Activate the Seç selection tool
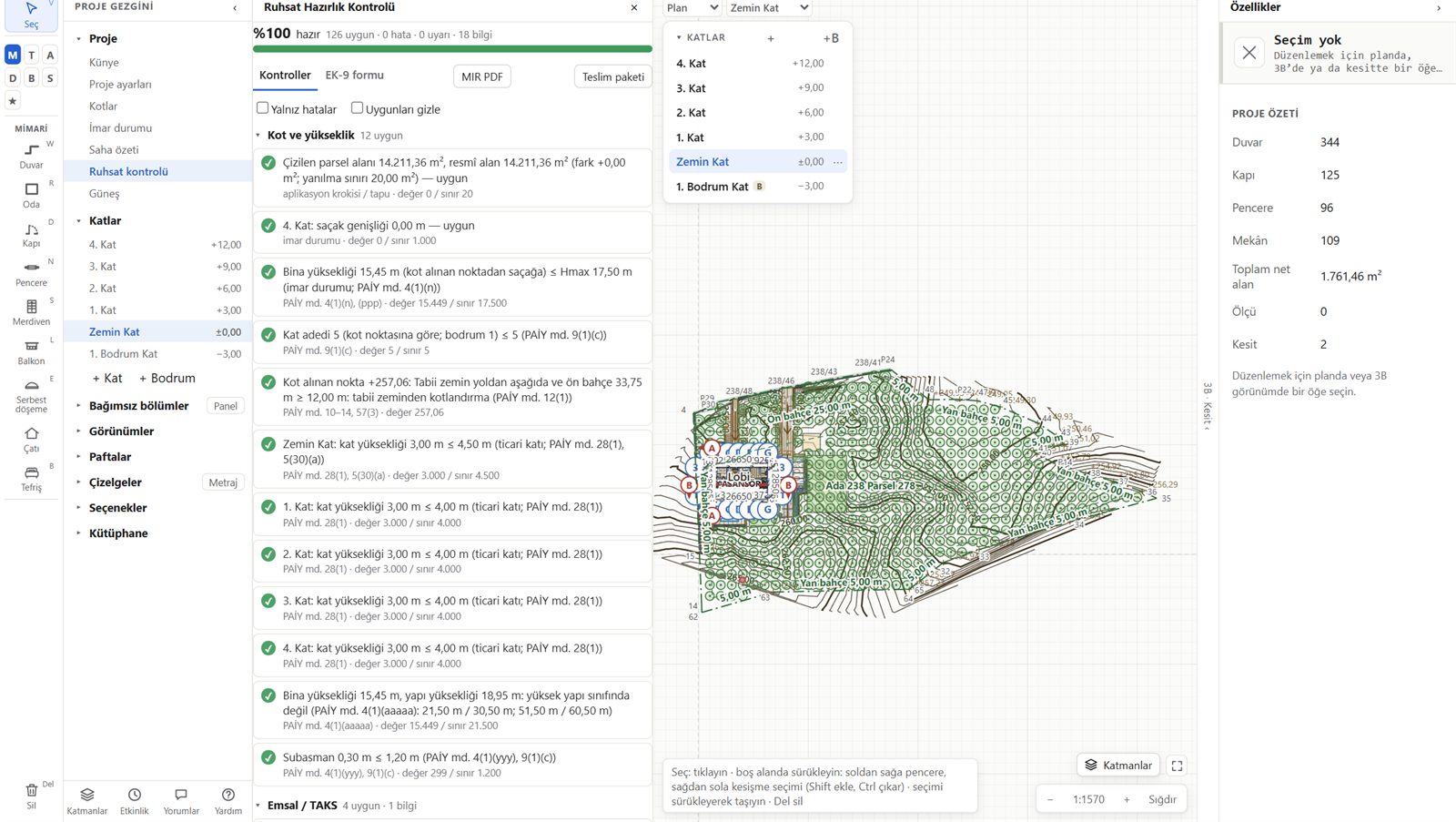The height and width of the screenshot is (822, 1456). tap(31, 15)
